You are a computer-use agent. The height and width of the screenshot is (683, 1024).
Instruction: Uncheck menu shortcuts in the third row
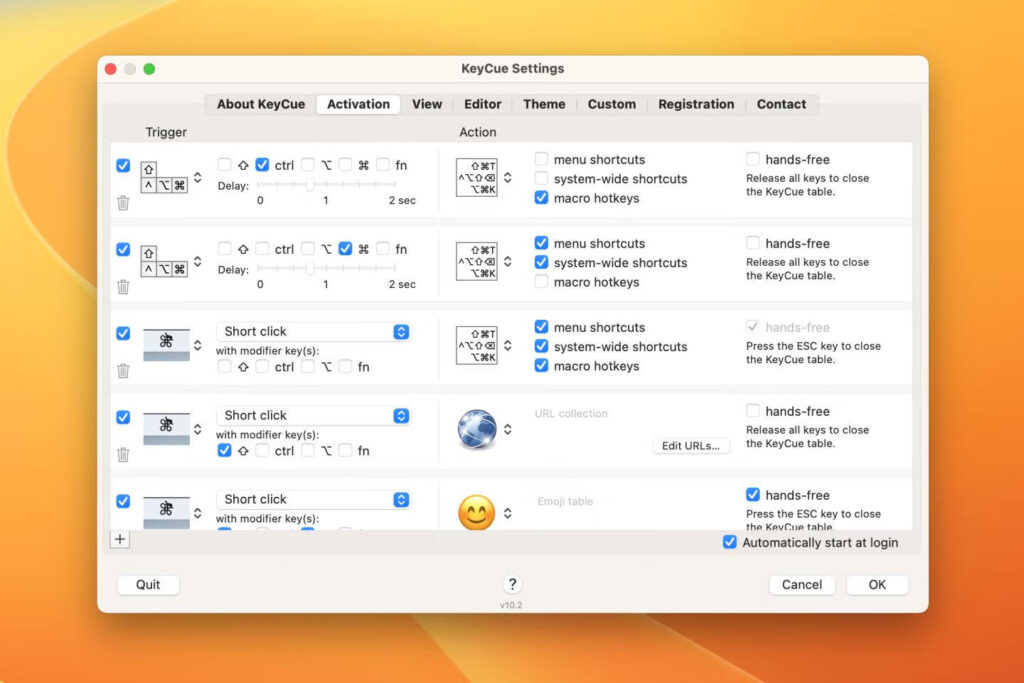pyautogui.click(x=541, y=327)
